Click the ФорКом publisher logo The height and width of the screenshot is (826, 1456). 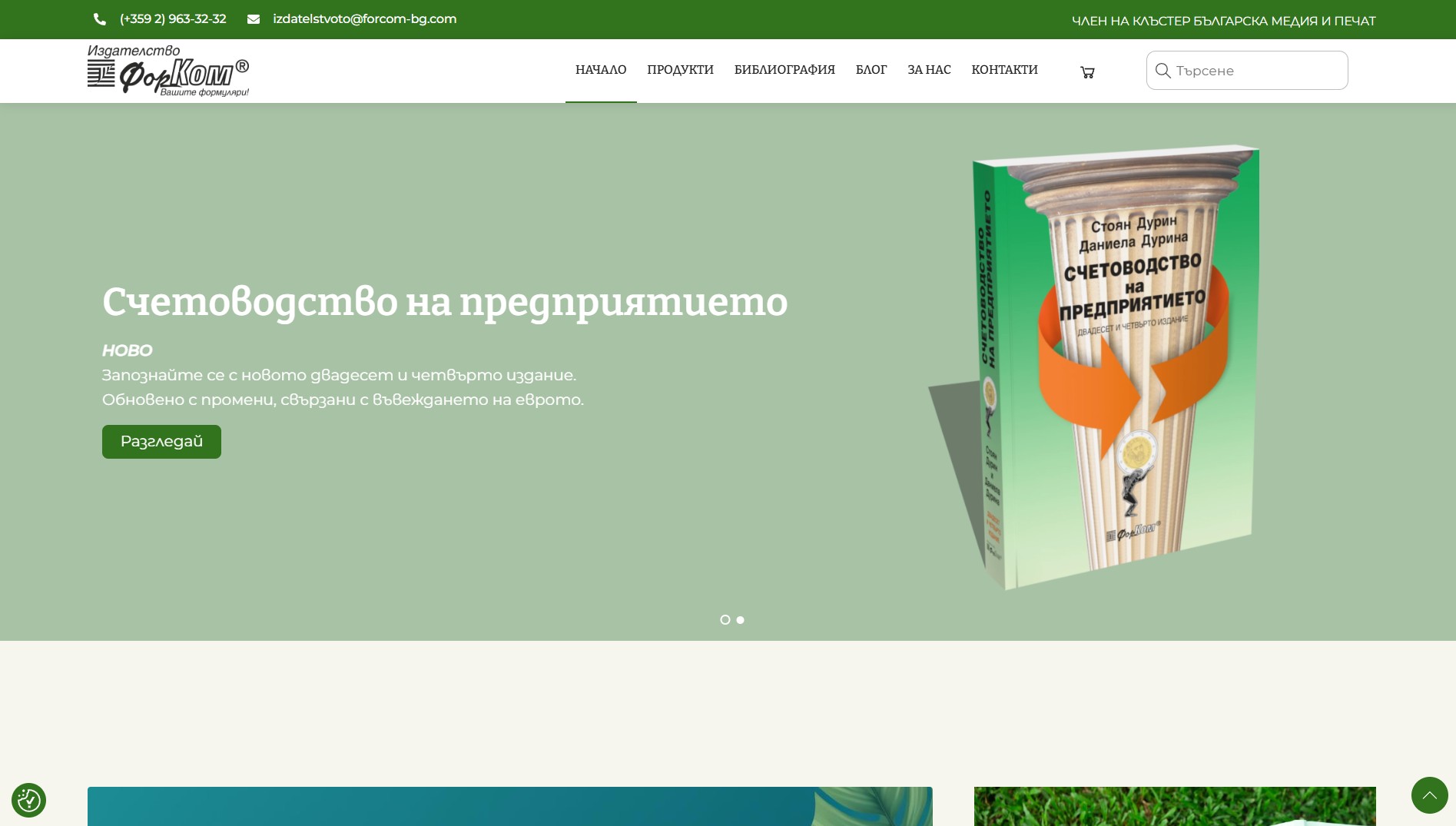click(x=168, y=71)
